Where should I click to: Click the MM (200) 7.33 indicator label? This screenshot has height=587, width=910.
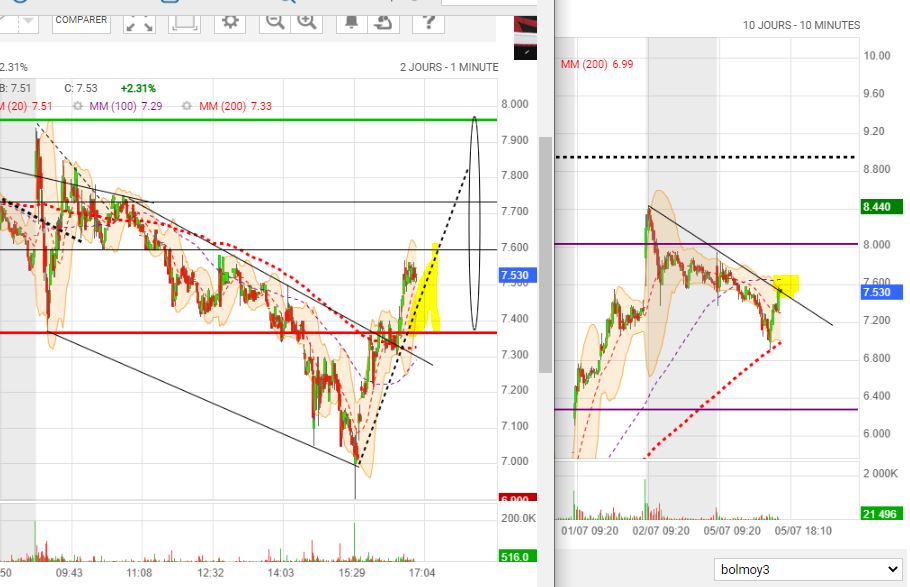(x=235, y=106)
